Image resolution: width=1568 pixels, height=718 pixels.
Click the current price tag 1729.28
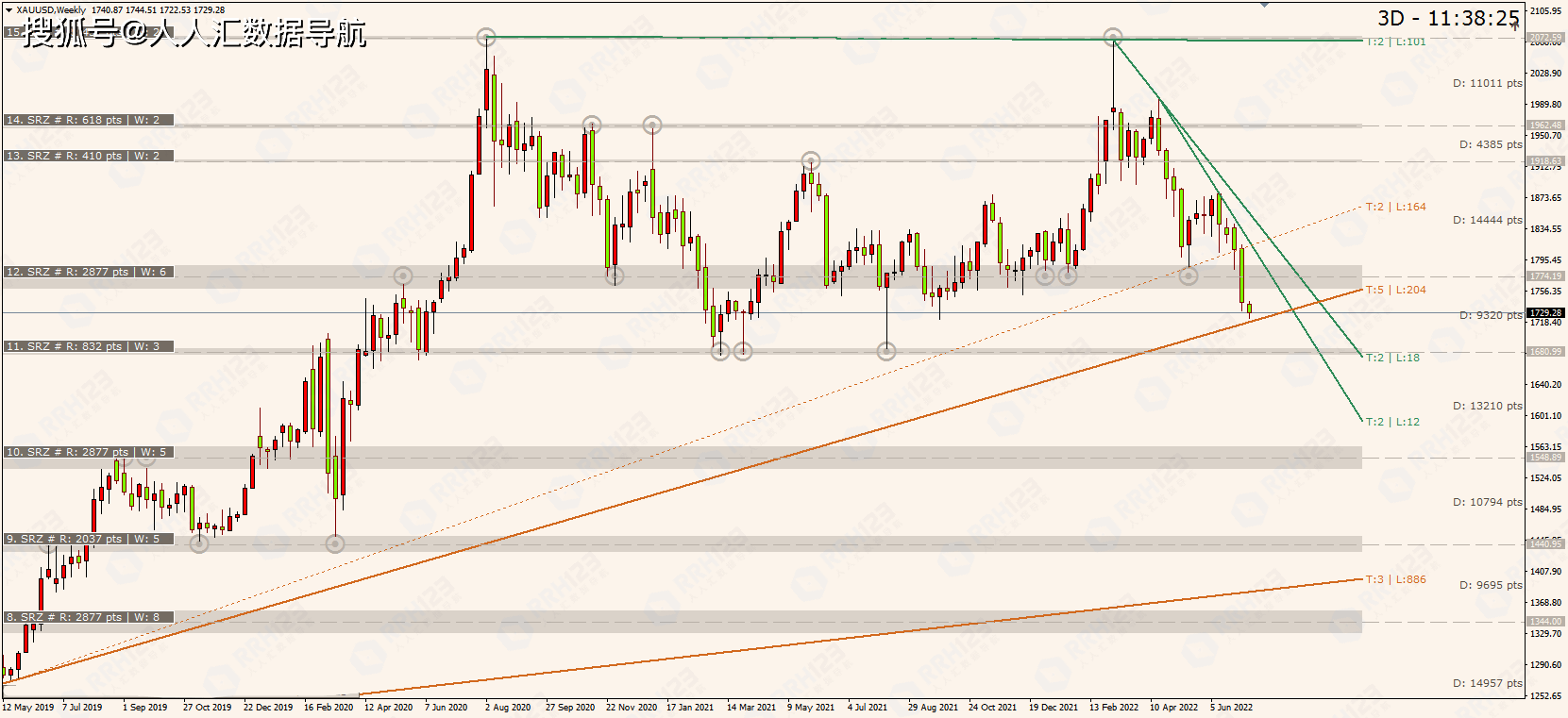click(1545, 312)
